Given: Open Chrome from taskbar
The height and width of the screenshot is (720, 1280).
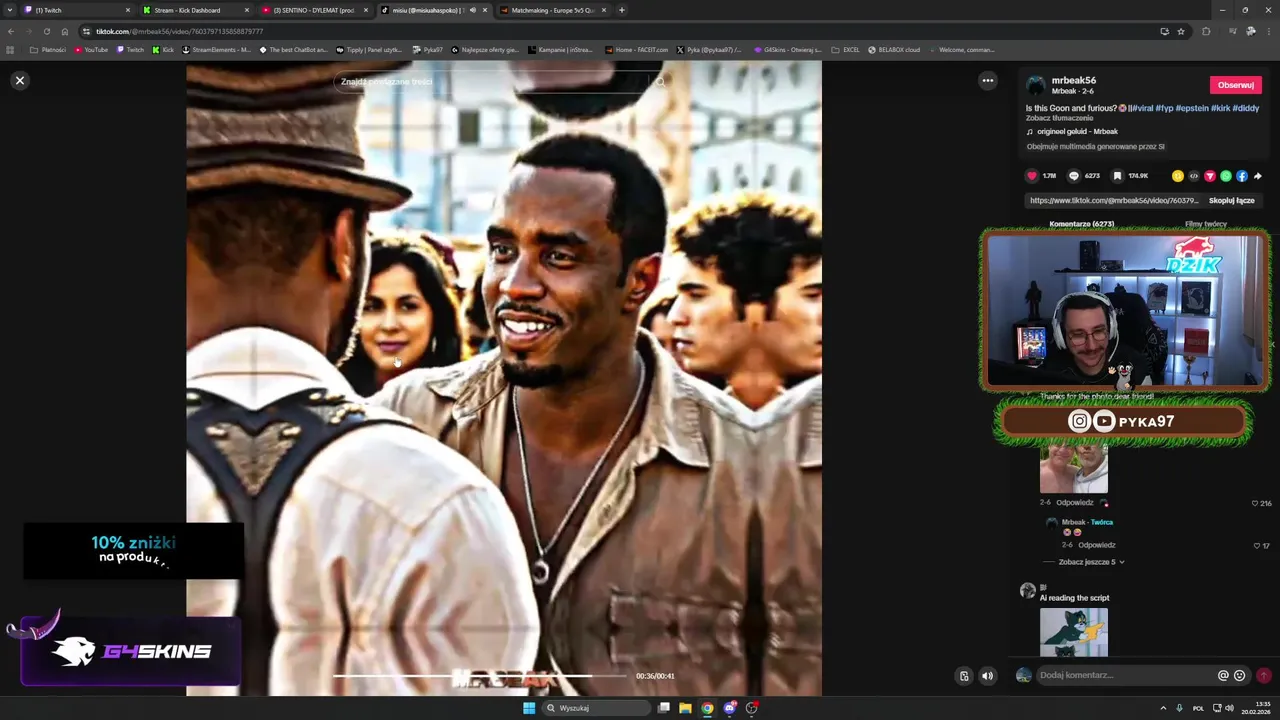Looking at the screenshot, I should (x=707, y=708).
